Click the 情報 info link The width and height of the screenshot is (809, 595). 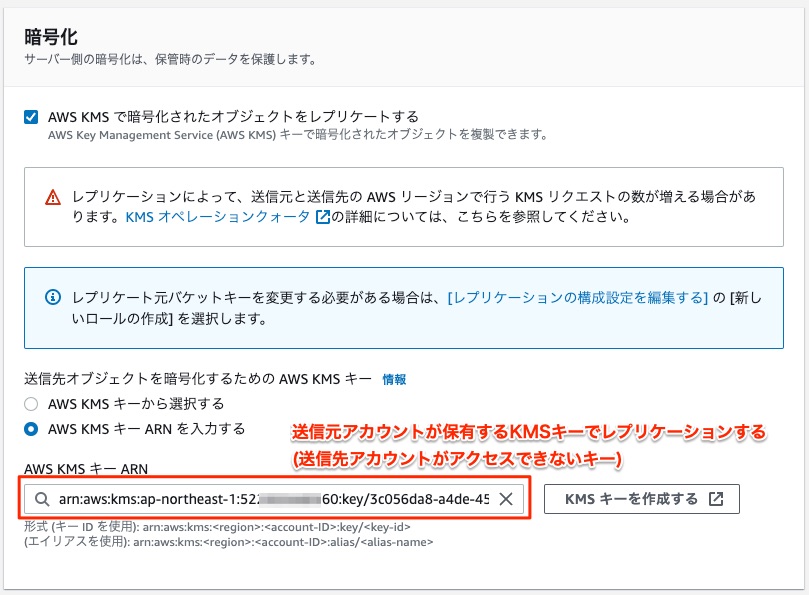pos(394,380)
